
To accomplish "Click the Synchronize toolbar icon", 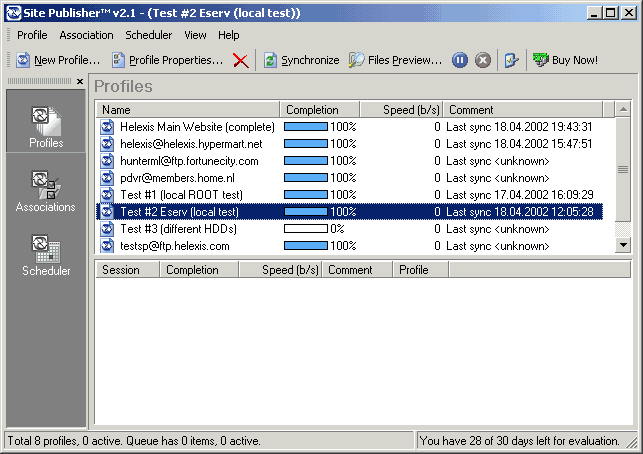I will click(x=270, y=60).
